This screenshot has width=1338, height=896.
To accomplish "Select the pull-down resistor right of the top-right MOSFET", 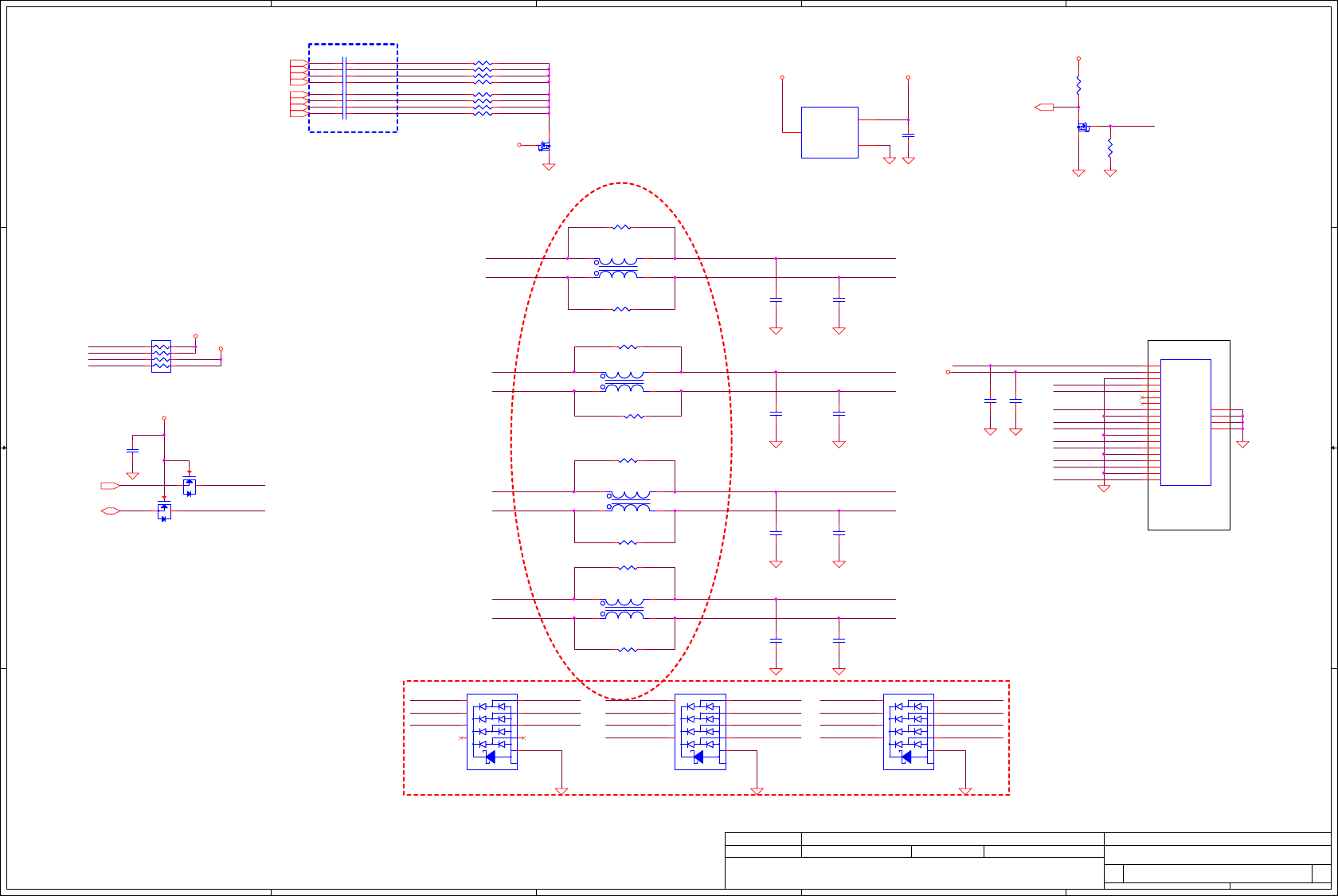I will pos(1109,148).
